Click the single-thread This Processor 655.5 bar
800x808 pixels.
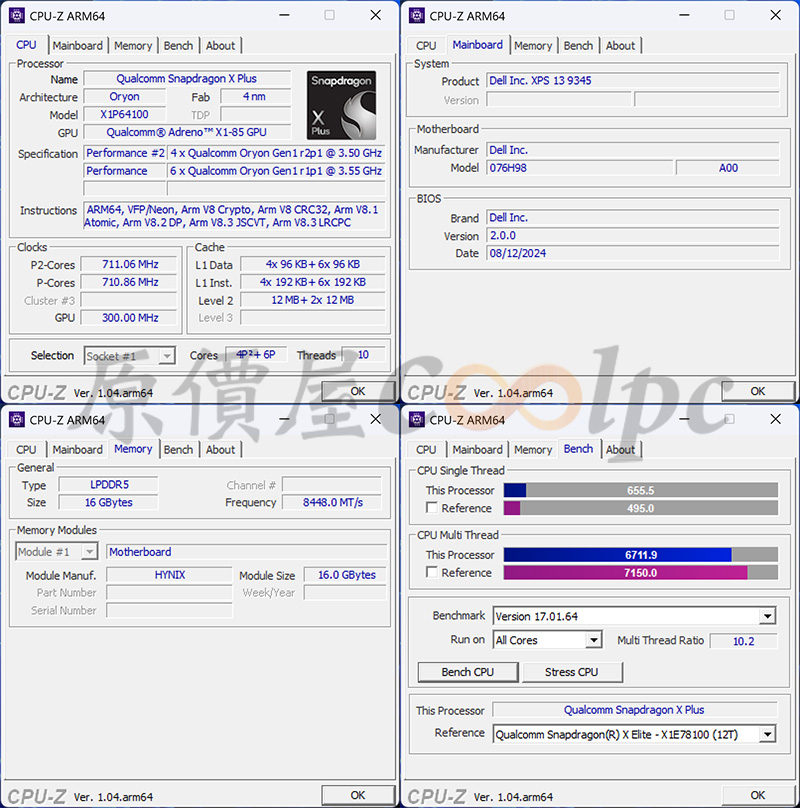click(x=641, y=490)
